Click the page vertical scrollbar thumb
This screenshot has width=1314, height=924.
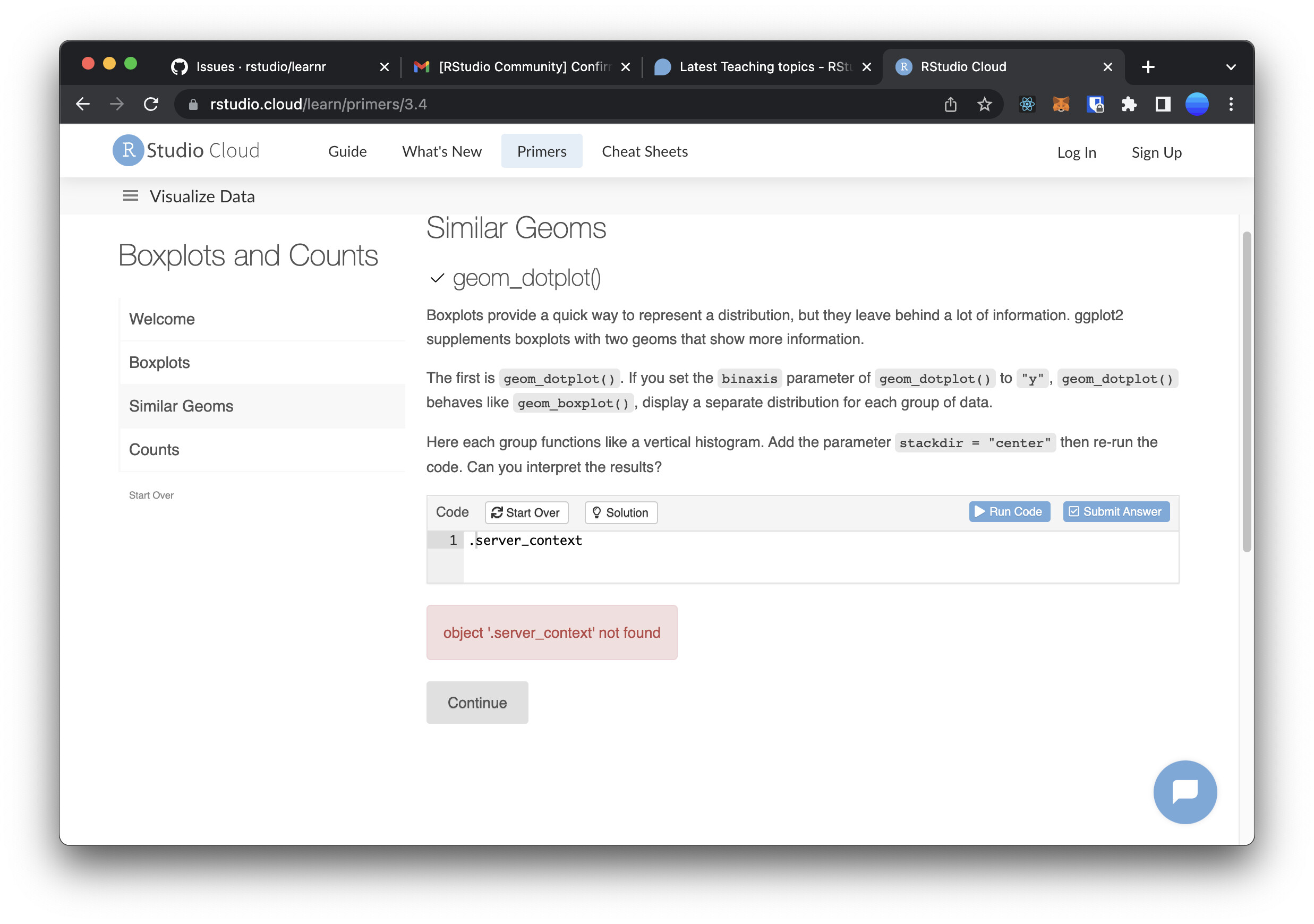(1247, 391)
